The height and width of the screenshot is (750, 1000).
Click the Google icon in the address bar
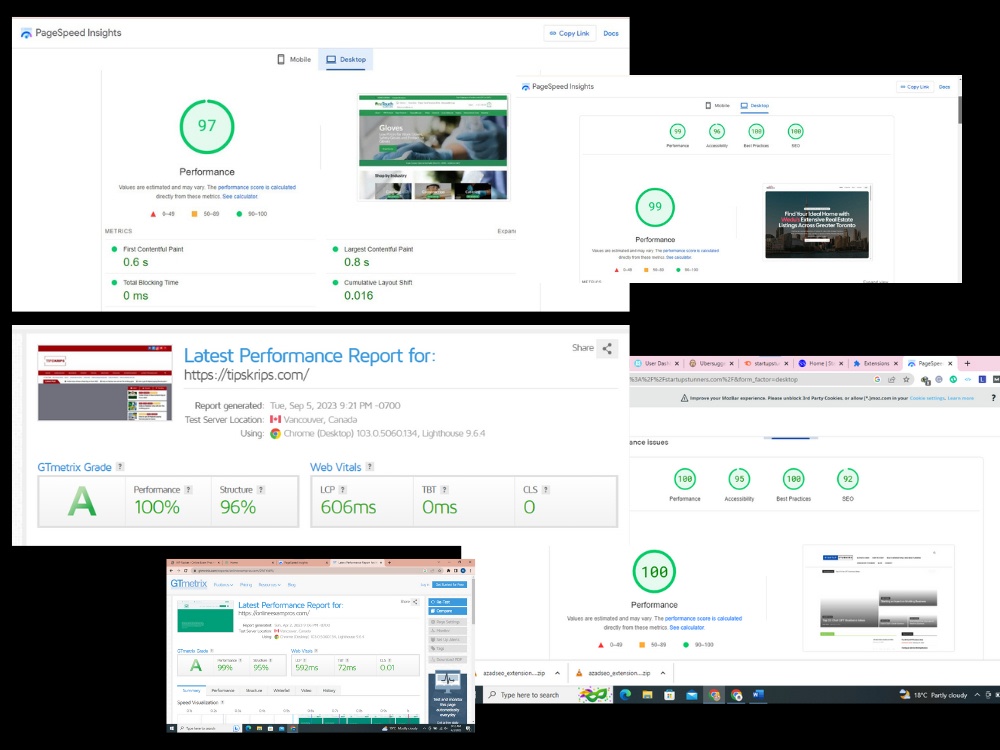pos(877,379)
